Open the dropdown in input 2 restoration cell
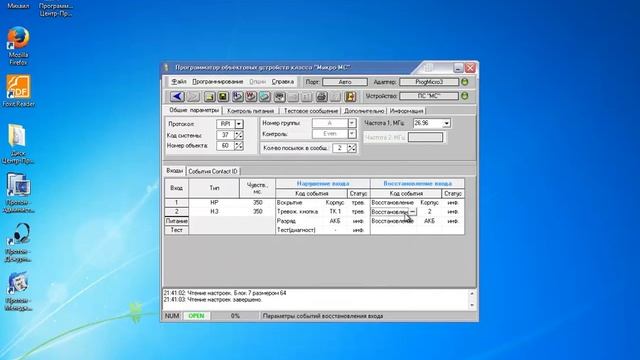Viewport: 640px width, 360px height. (x=412, y=211)
